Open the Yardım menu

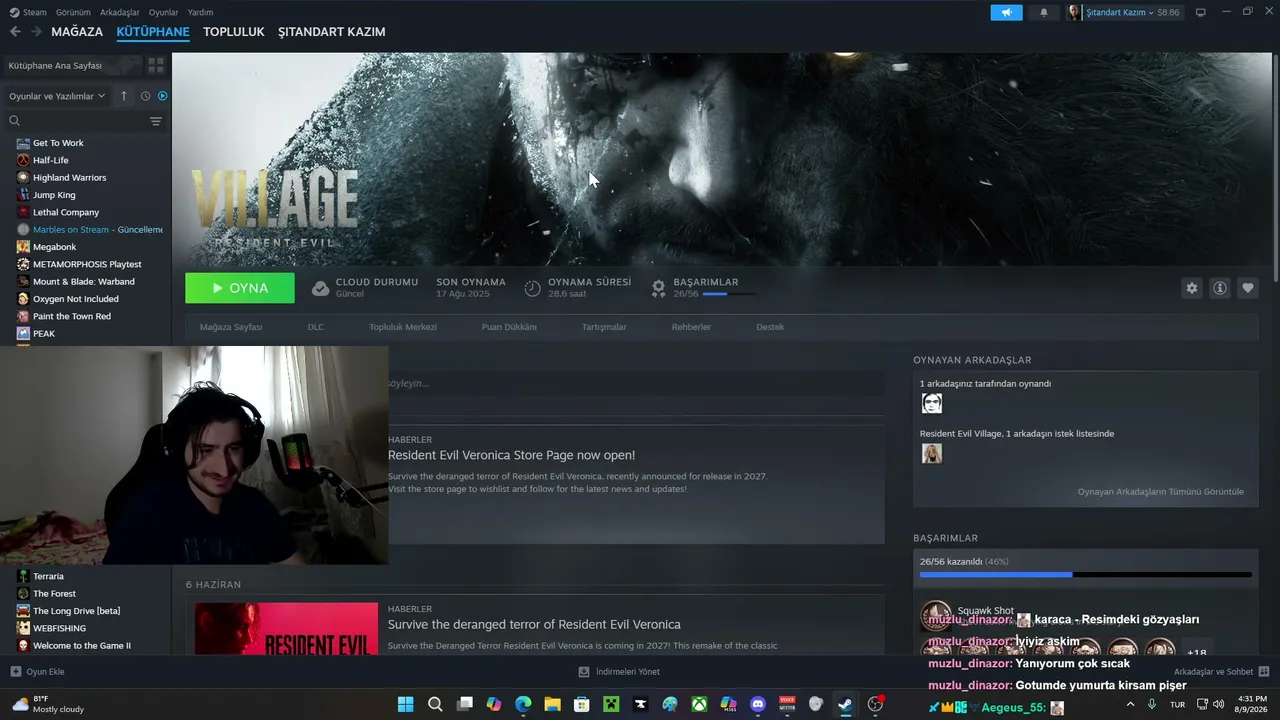click(201, 12)
